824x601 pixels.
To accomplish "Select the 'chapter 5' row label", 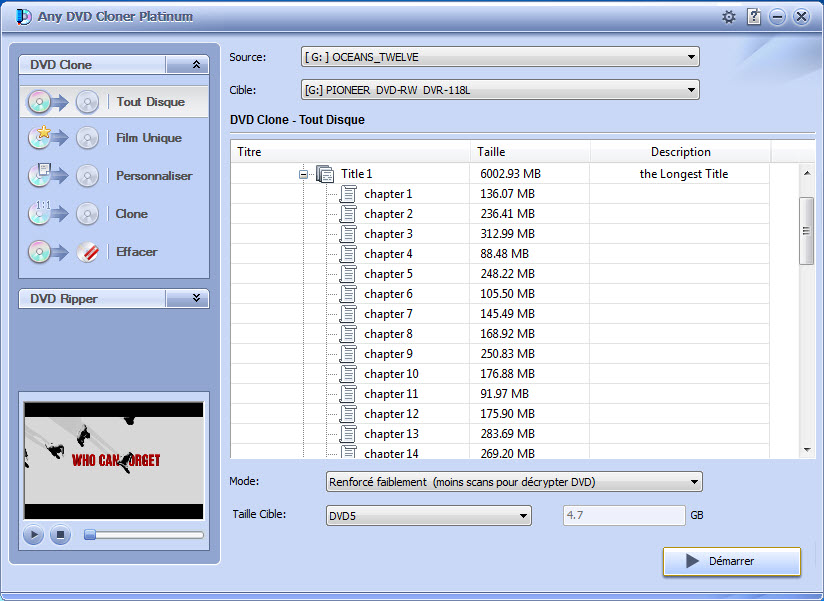I will click(388, 274).
